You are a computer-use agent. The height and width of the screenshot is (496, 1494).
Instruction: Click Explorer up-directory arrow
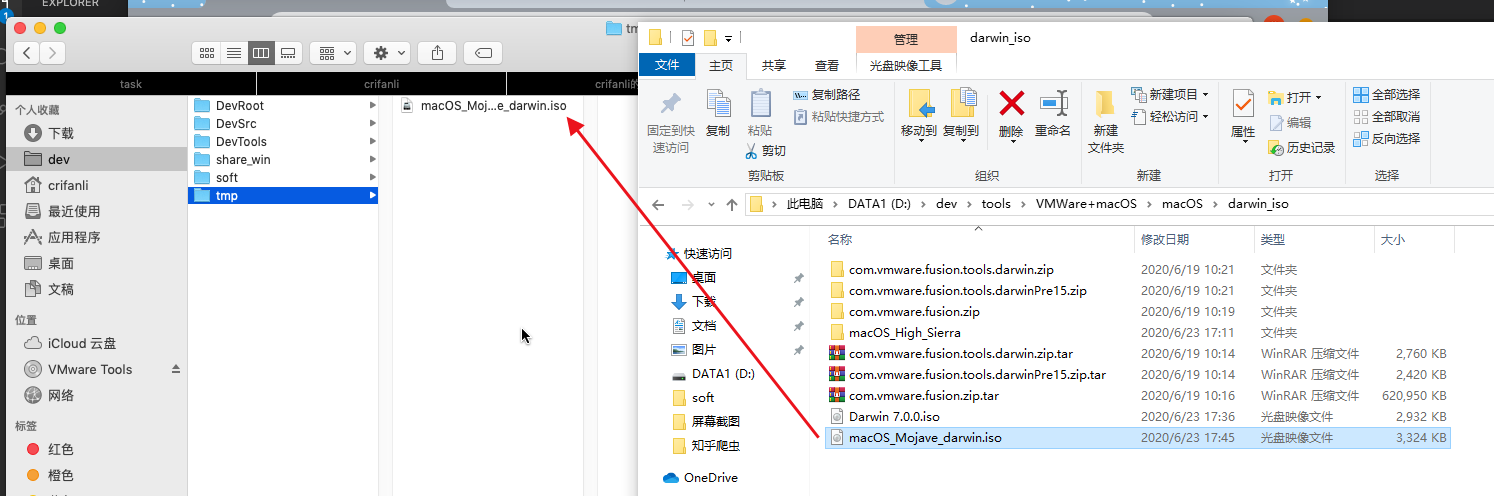pos(731,204)
